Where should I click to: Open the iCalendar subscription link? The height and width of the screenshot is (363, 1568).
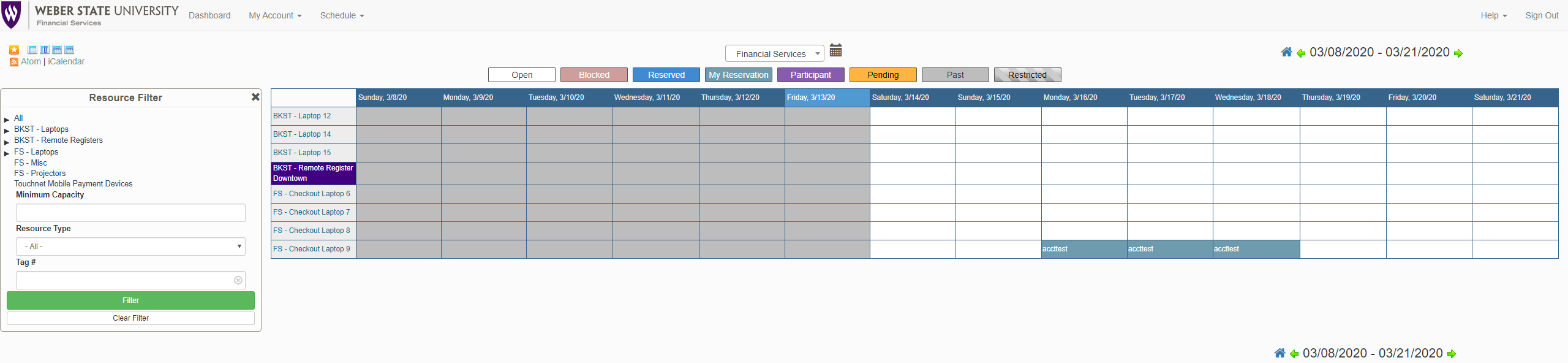(66, 61)
